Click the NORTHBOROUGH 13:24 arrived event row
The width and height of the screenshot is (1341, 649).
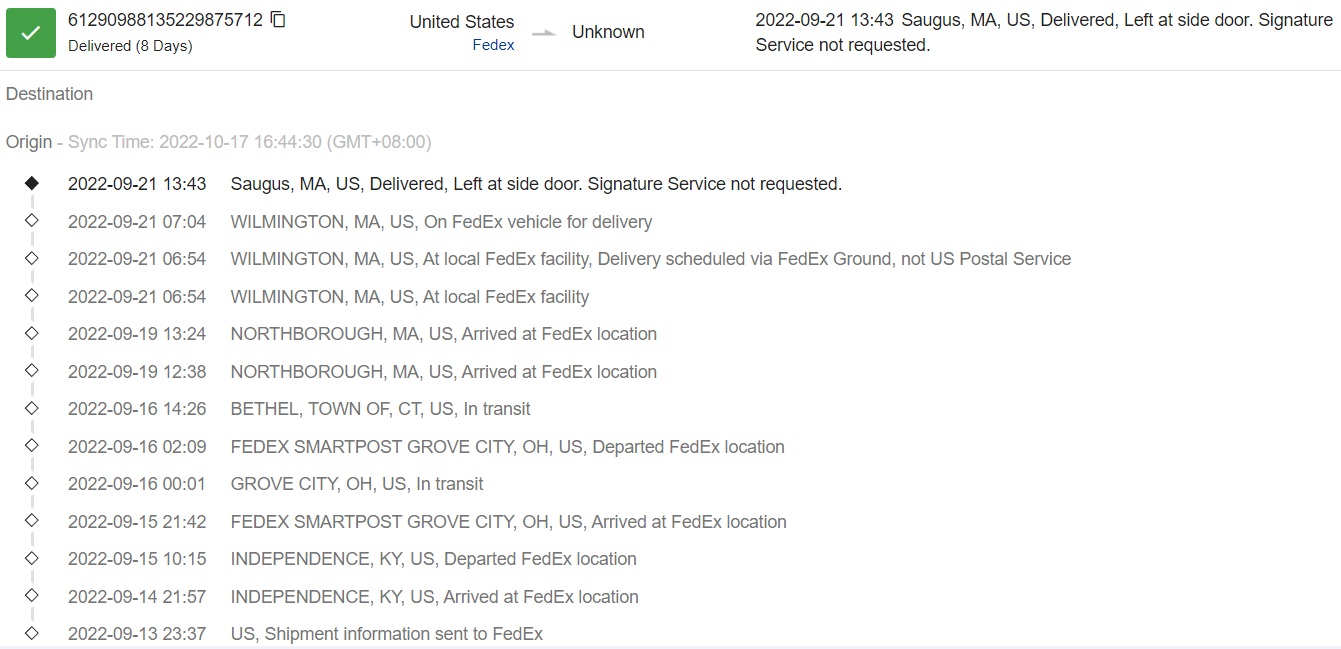[x=443, y=334]
